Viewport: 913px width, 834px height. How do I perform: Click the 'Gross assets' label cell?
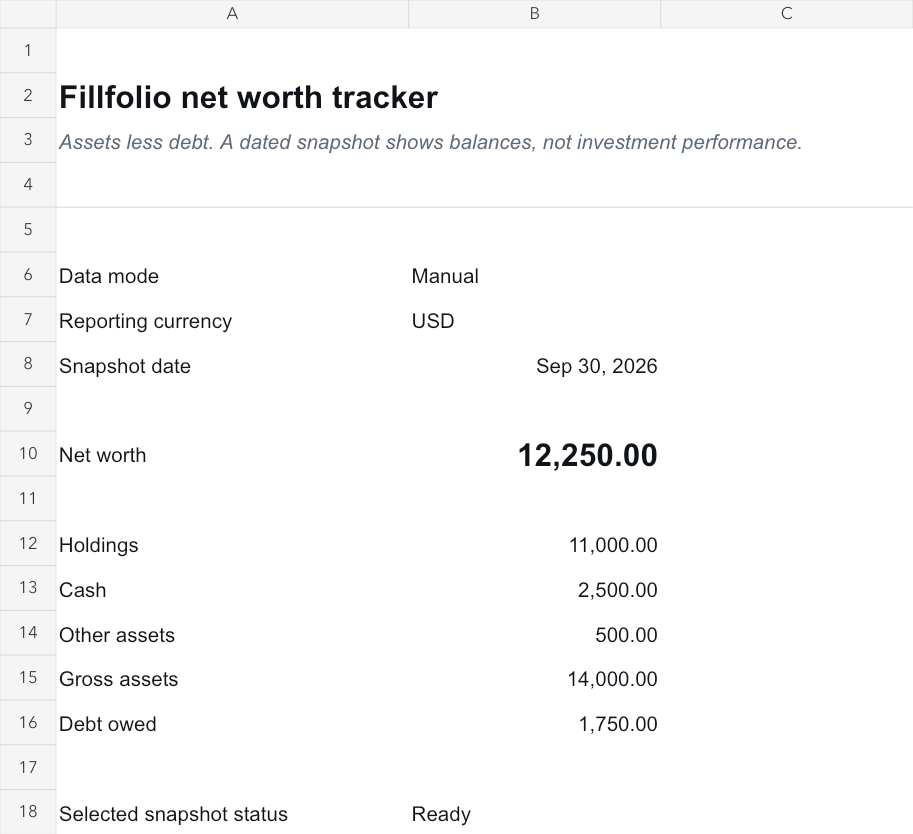pos(232,678)
